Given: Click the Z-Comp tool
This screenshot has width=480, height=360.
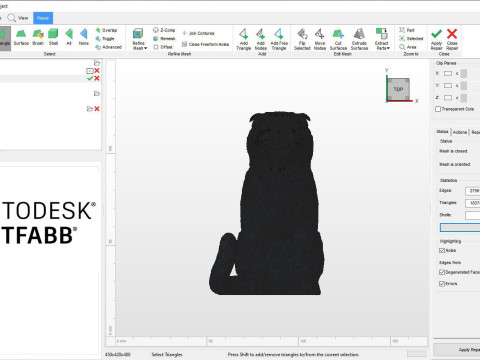Looking at the screenshot, I should pyautogui.click(x=164, y=30).
